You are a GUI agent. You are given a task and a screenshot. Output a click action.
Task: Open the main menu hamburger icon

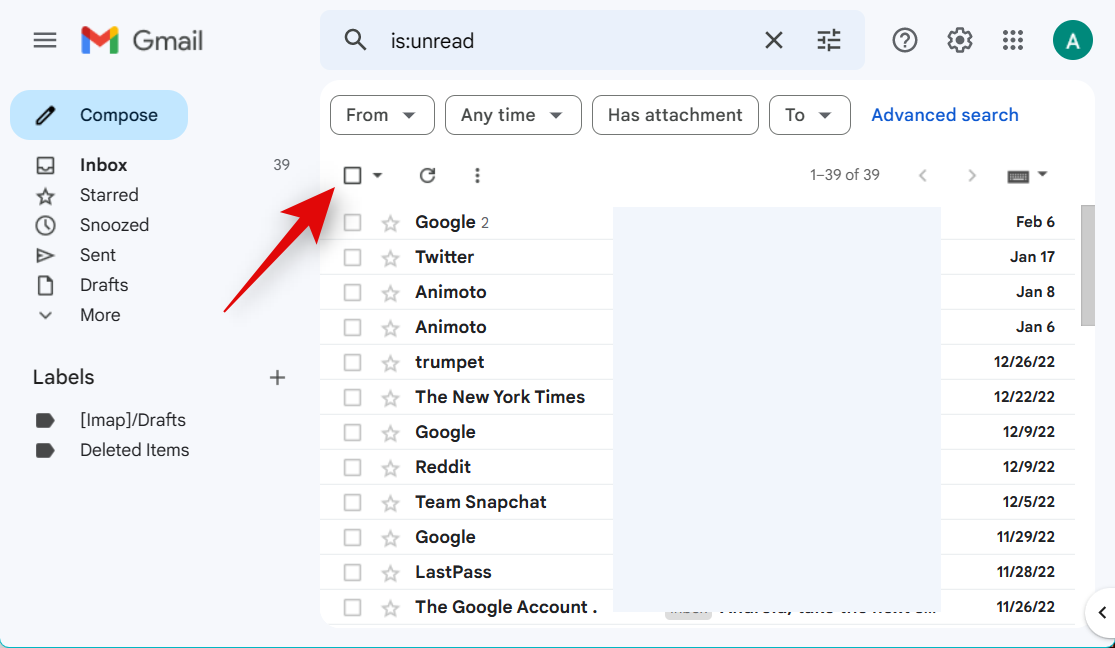(45, 40)
